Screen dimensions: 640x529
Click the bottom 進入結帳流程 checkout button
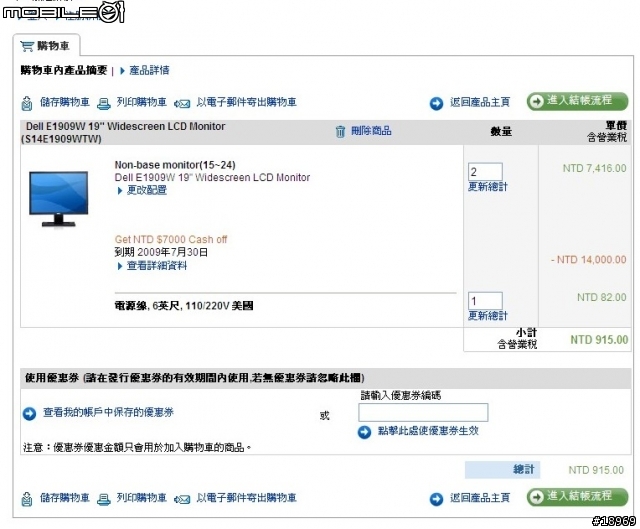pyautogui.click(x=577, y=497)
